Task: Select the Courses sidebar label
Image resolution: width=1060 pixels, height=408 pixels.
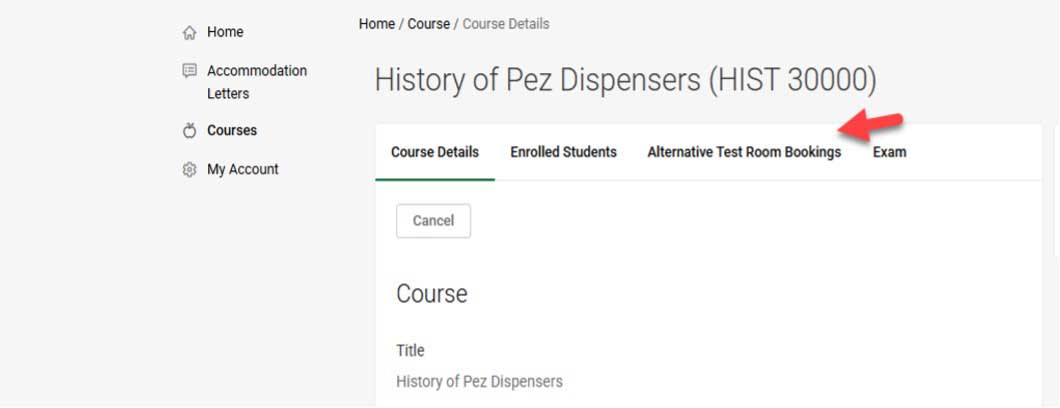Action: pyautogui.click(x=232, y=130)
